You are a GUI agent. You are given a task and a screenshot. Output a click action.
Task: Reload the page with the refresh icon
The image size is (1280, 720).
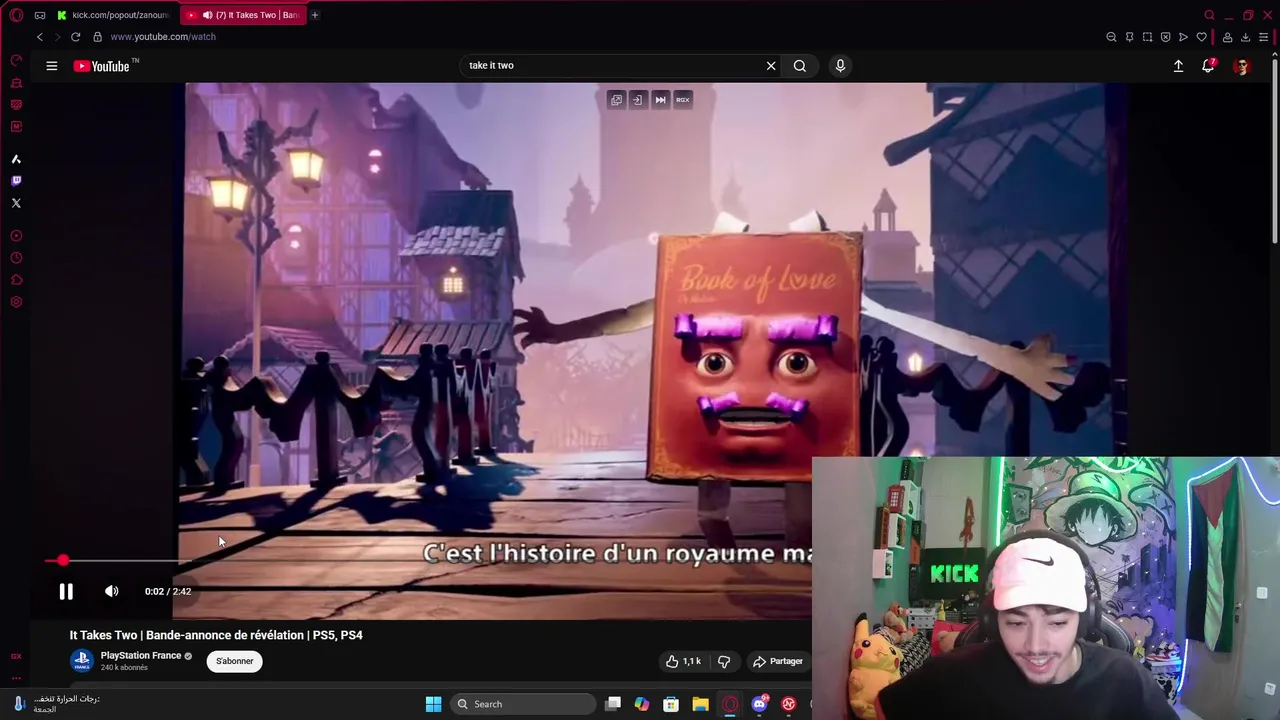coord(75,37)
